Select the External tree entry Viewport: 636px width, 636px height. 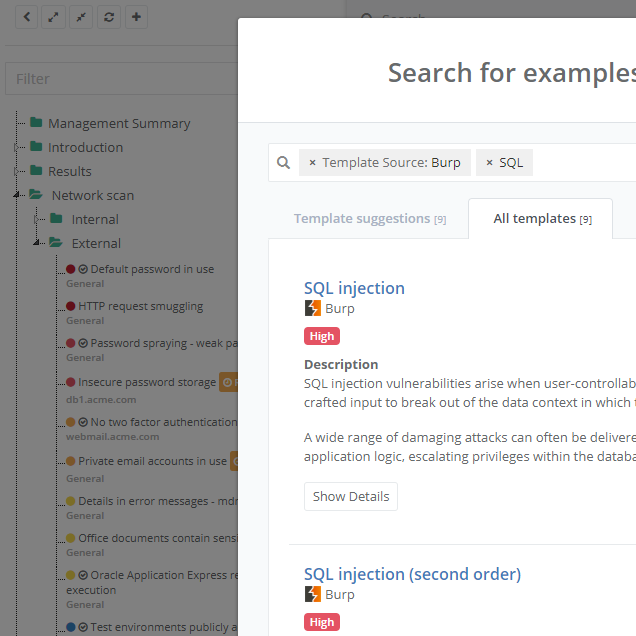tap(96, 243)
